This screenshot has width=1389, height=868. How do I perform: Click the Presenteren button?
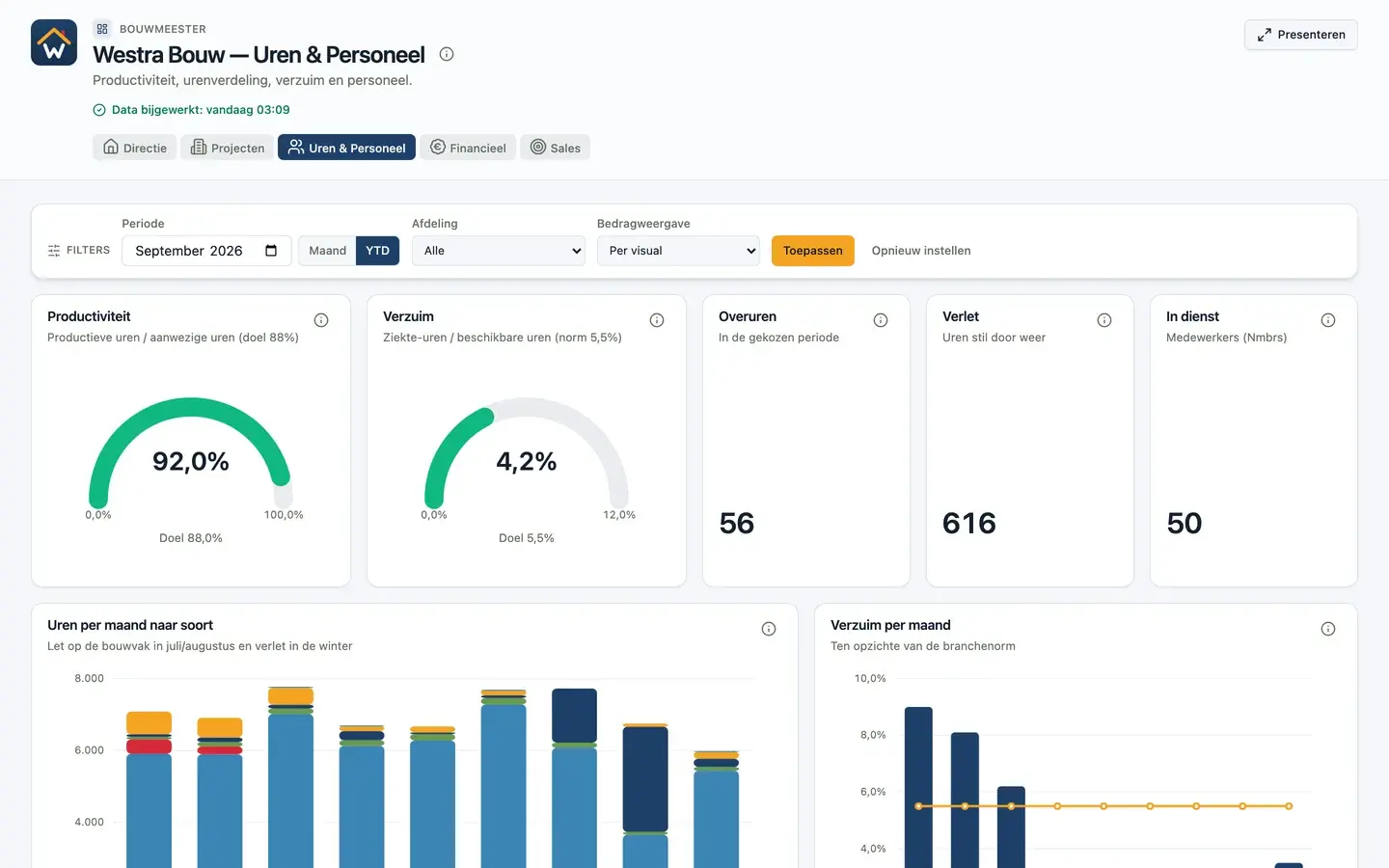point(1301,35)
